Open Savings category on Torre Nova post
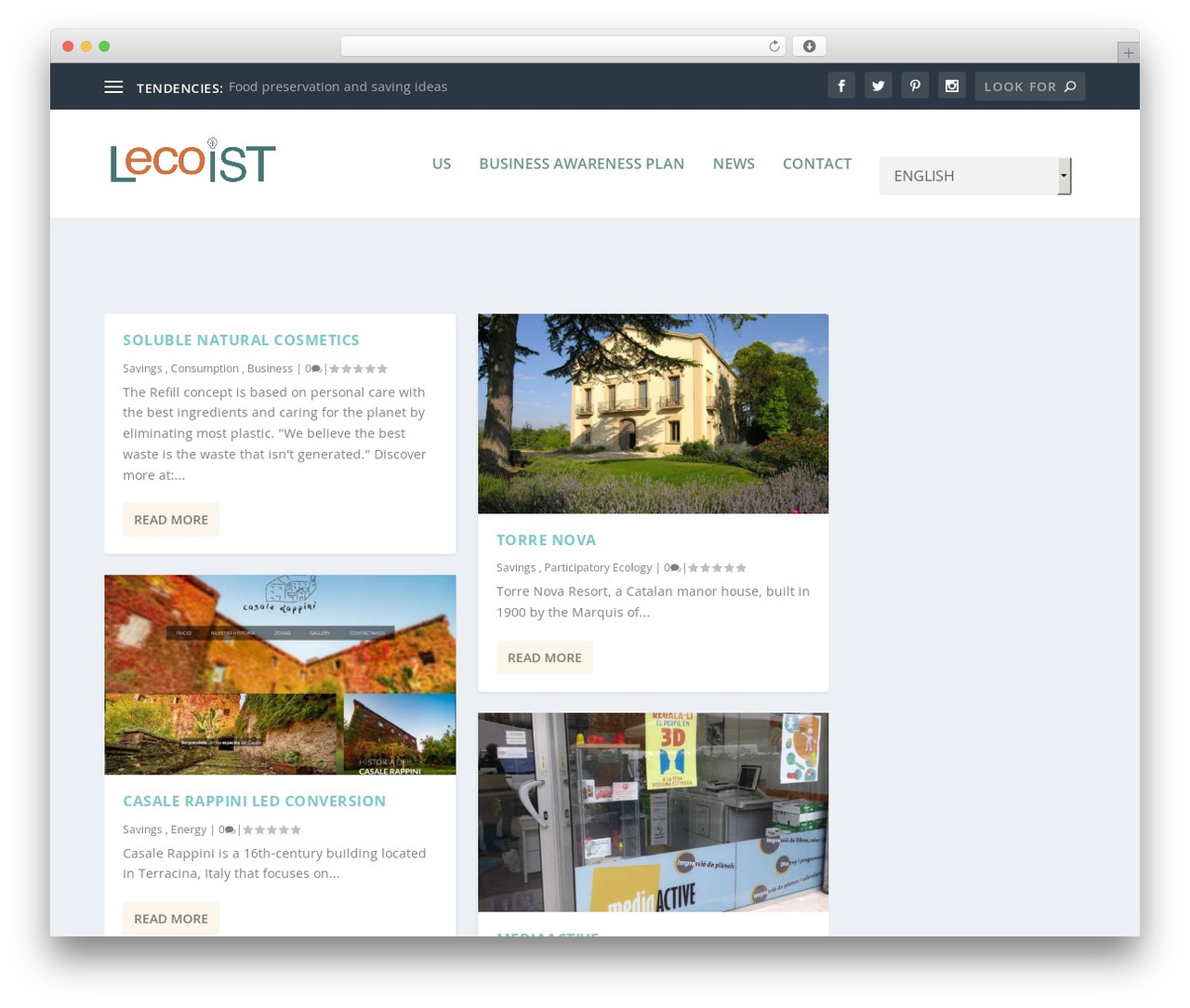 [516, 568]
